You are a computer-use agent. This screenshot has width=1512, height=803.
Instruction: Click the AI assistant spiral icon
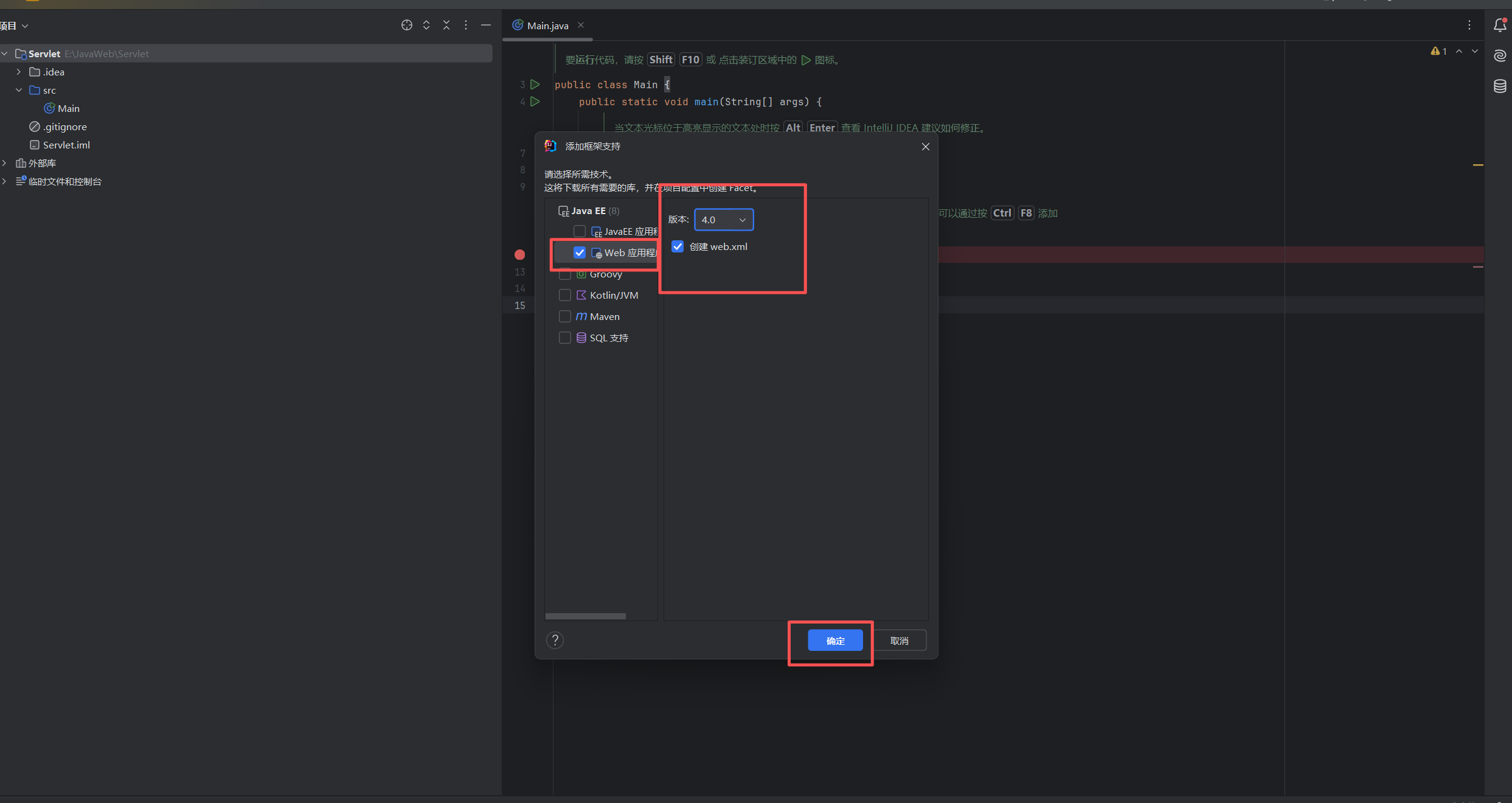(1499, 55)
